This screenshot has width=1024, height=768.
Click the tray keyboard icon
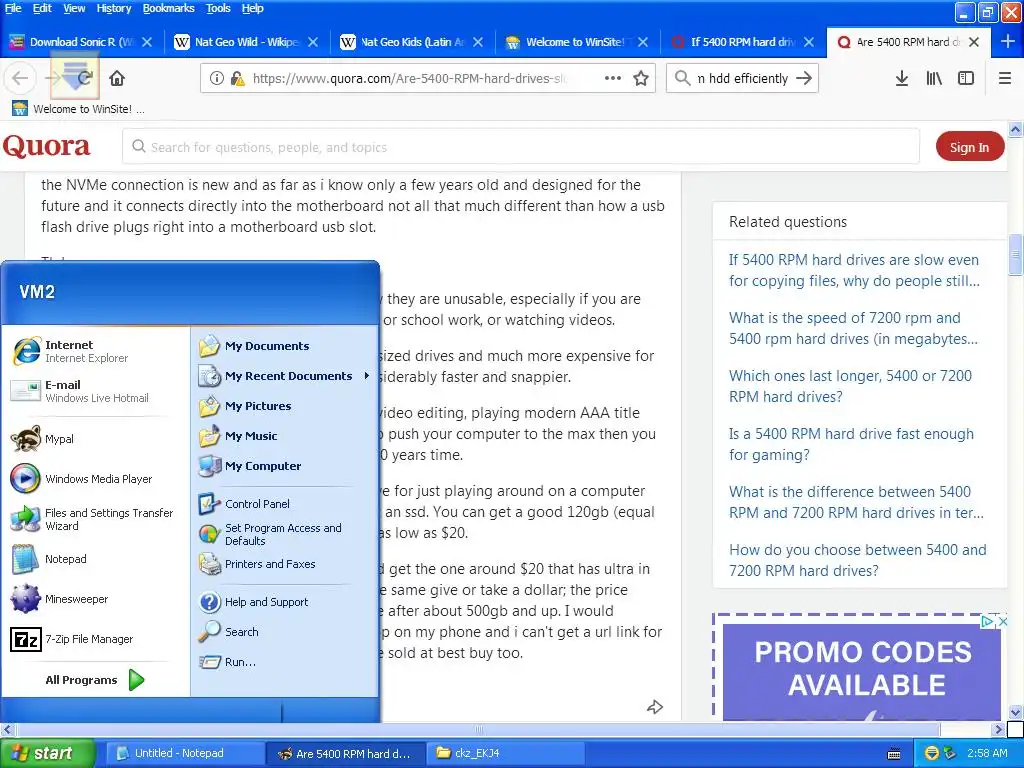pos(894,754)
